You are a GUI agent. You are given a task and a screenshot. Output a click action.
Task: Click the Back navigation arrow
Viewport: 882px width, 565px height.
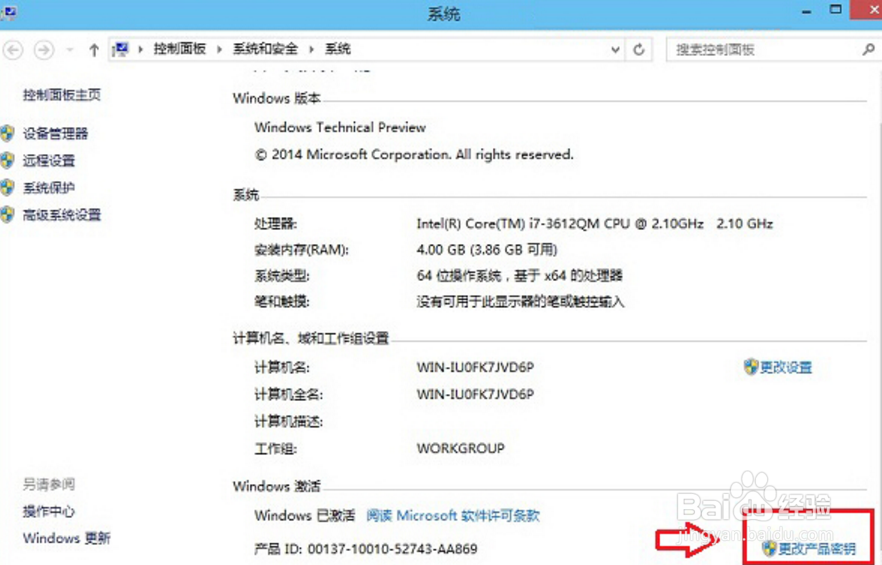pyautogui.click(x=14, y=50)
